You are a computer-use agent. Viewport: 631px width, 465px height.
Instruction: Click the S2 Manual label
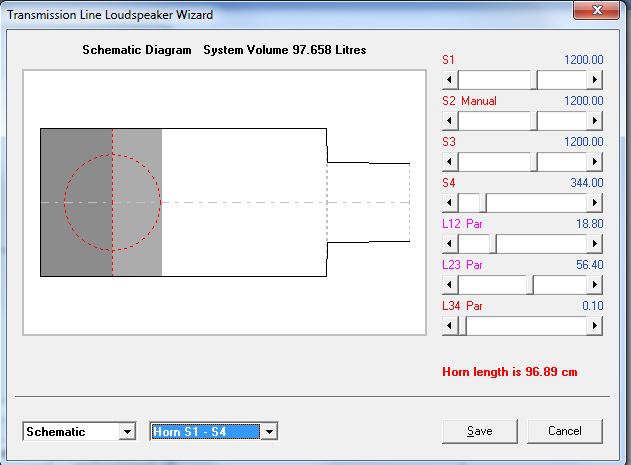click(x=469, y=101)
